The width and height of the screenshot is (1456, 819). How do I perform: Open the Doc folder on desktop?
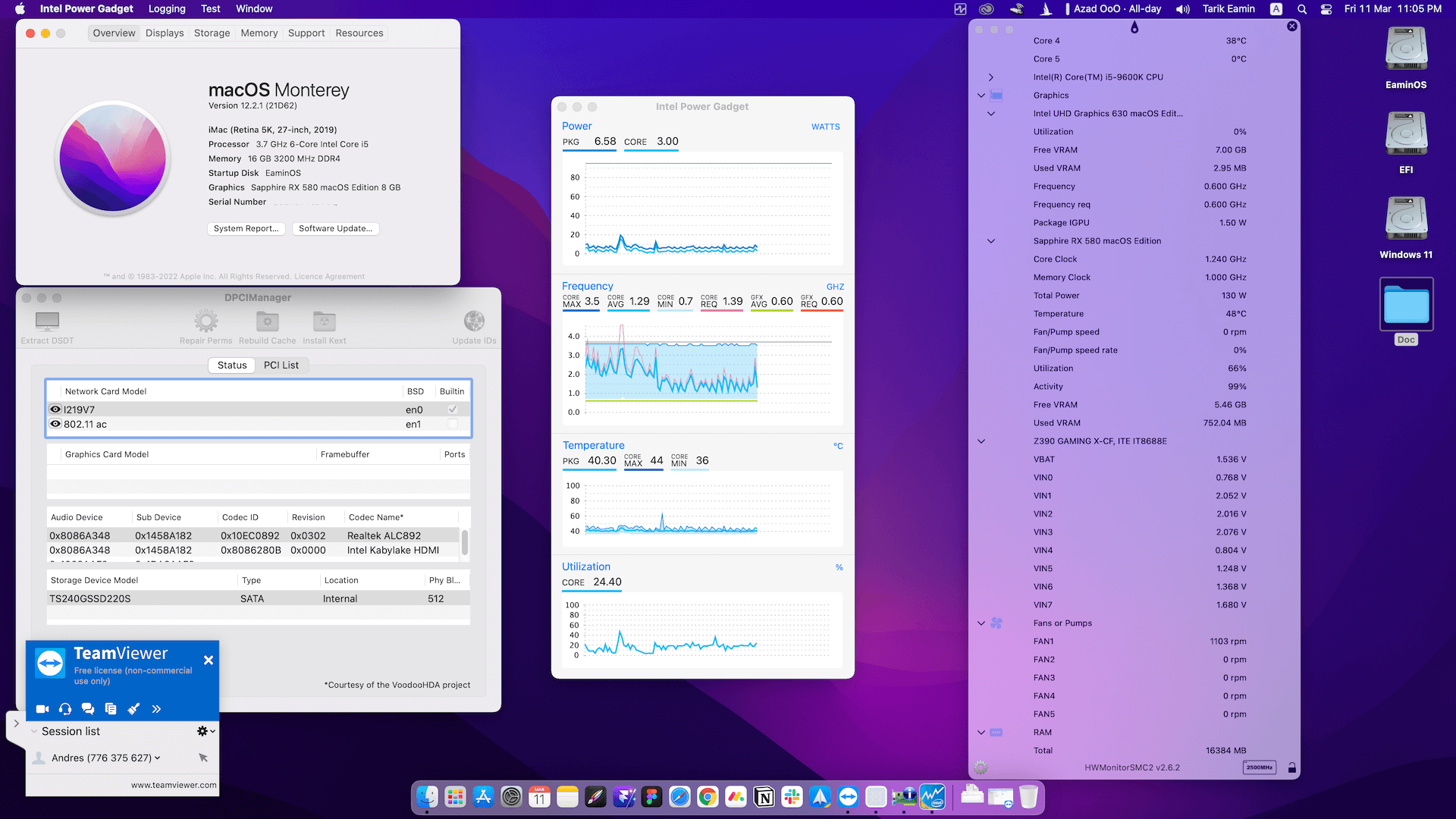pyautogui.click(x=1406, y=305)
